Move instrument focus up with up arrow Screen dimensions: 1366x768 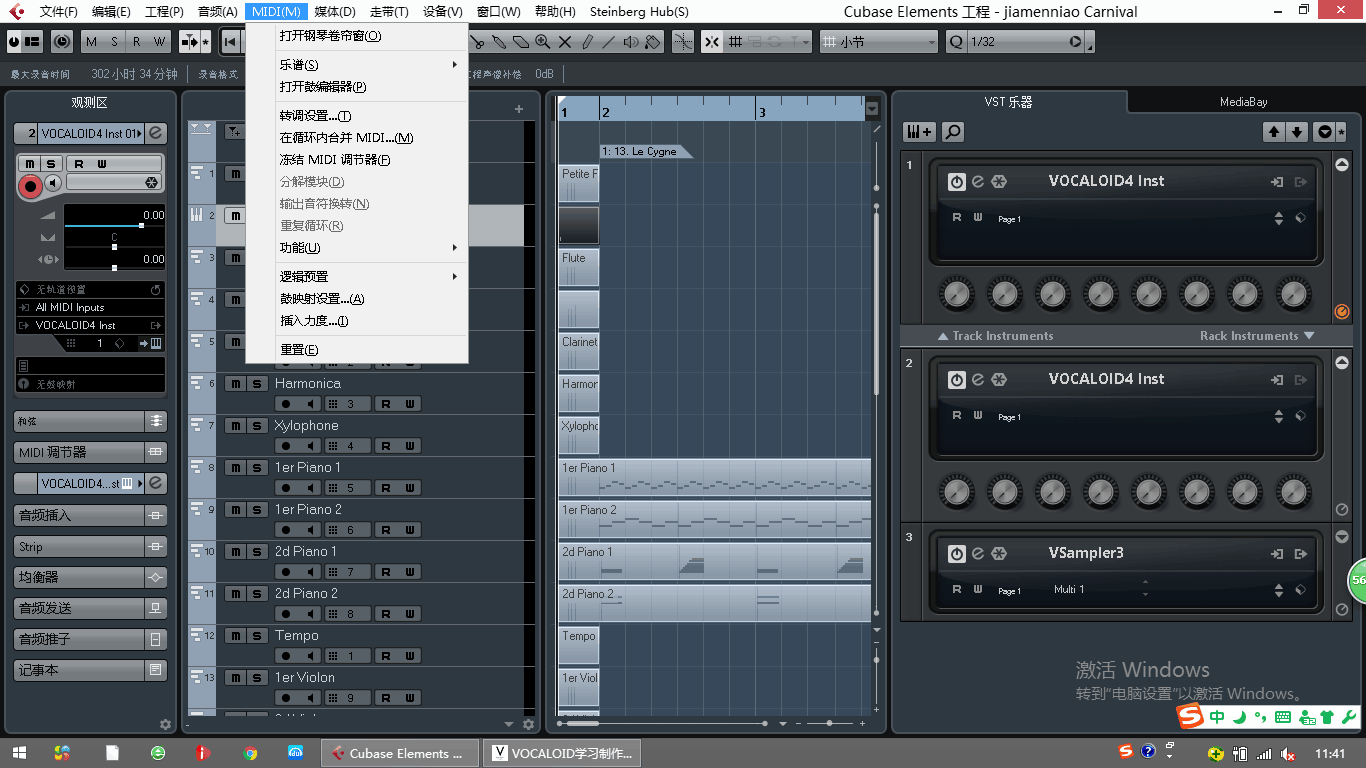[1273, 132]
